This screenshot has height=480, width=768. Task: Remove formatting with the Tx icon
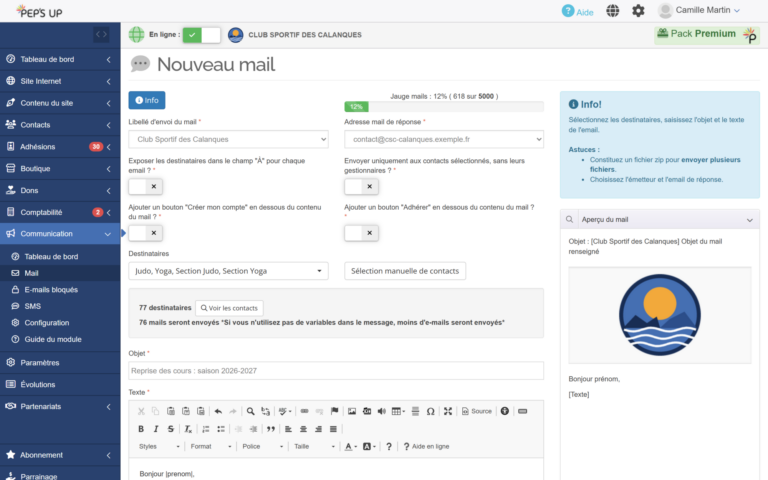click(188, 429)
